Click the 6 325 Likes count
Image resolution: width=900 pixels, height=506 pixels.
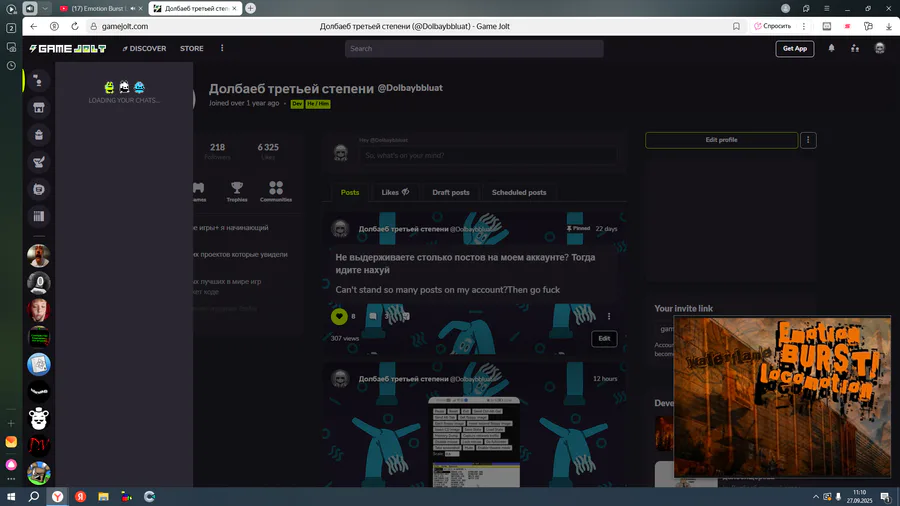[x=267, y=151]
